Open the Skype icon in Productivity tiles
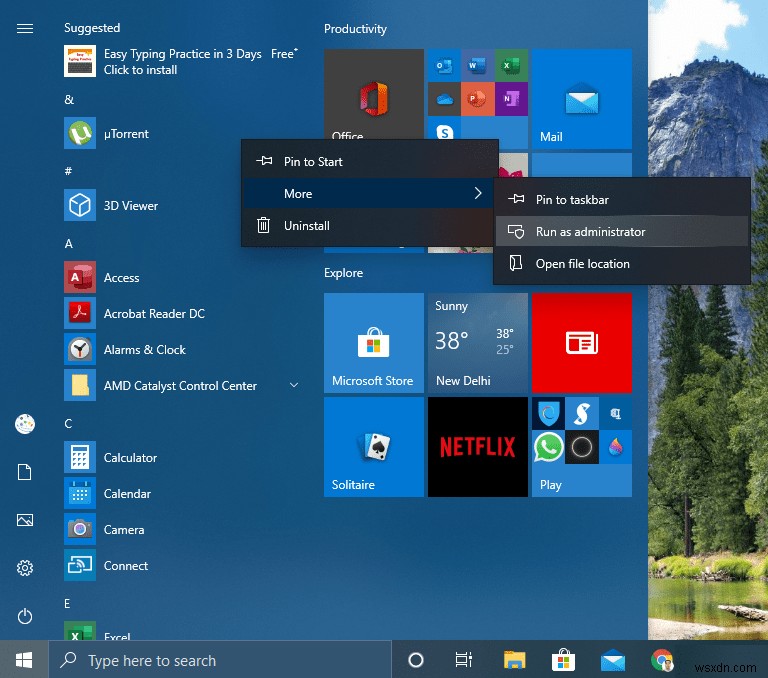Screen dimensions: 768x678 [x=444, y=130]
